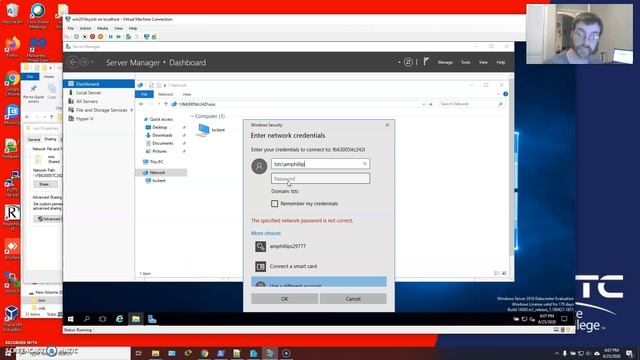Click the explorer Up arrow button

click(166, 104)
